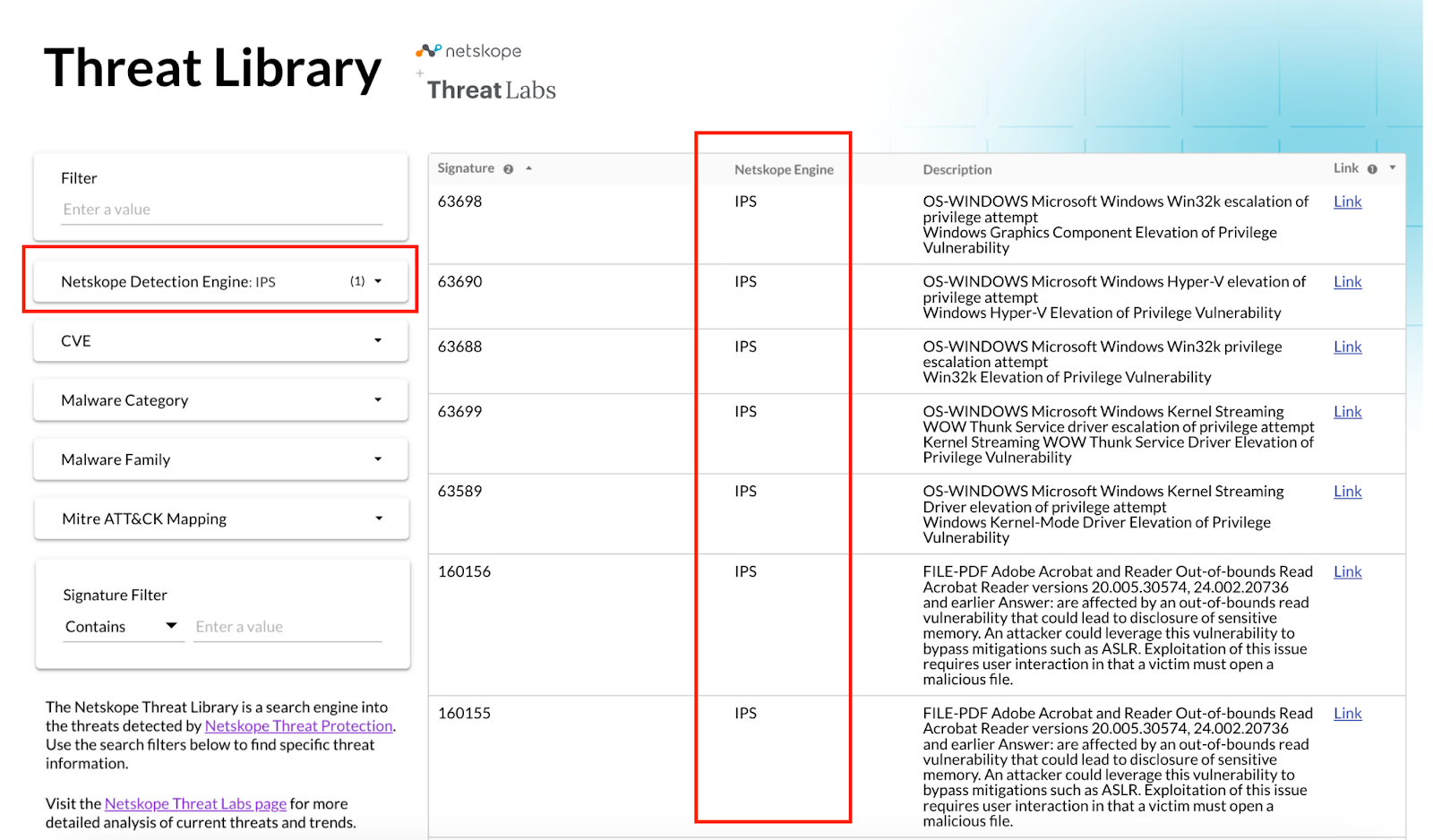
Task: Open the CVE filter dropdown
Action: coord(220,341)
